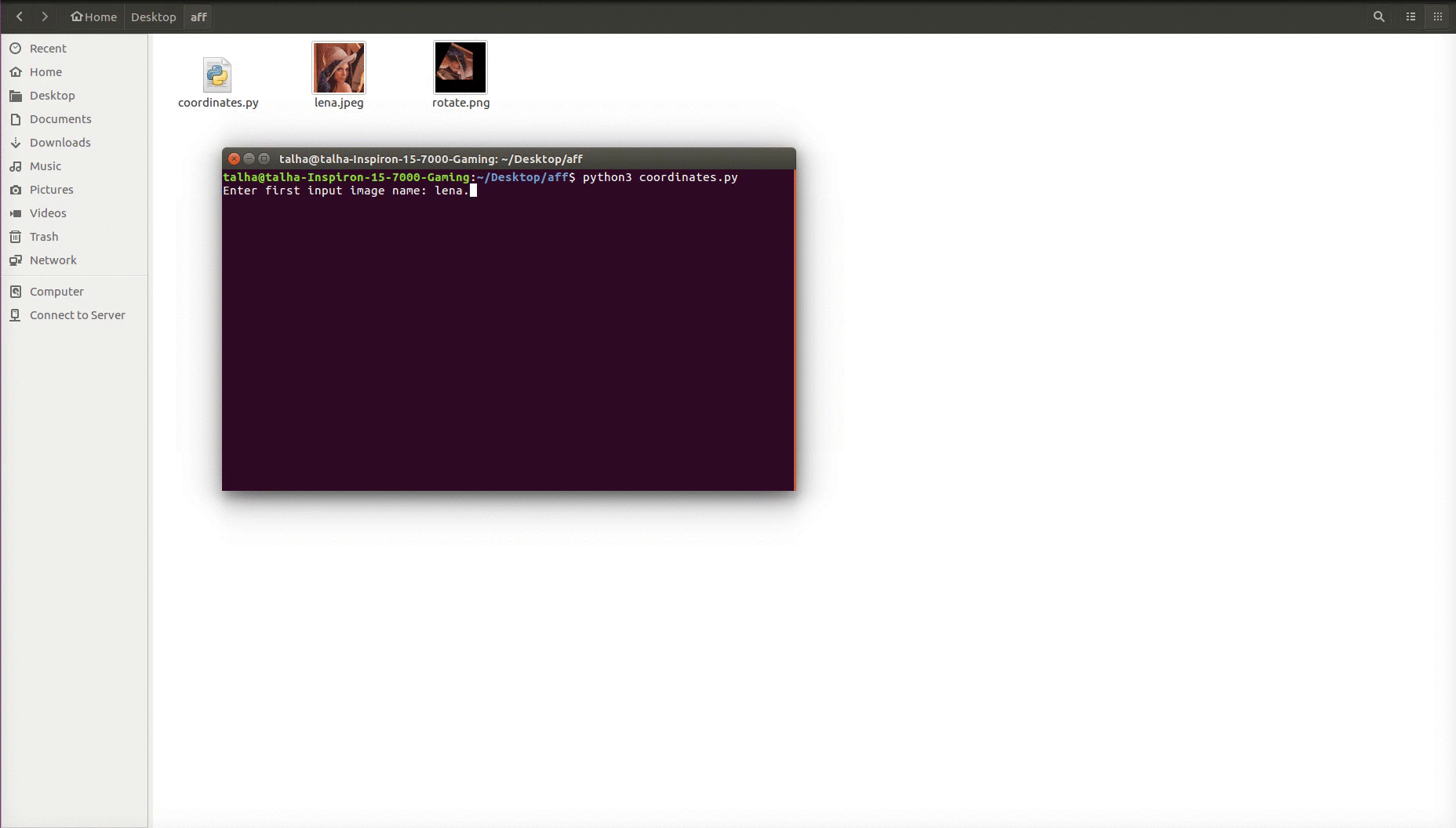Click the coordinates.py file name
This screenshot has width=1456, height=828.
click(x=218, y=103)
